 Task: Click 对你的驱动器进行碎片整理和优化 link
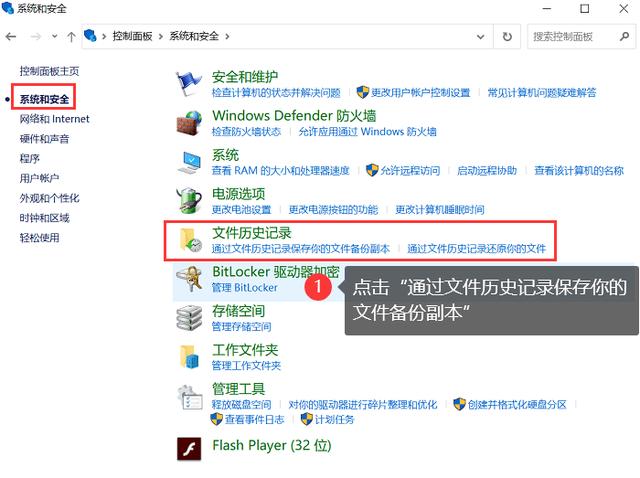[x=363, y=405]
